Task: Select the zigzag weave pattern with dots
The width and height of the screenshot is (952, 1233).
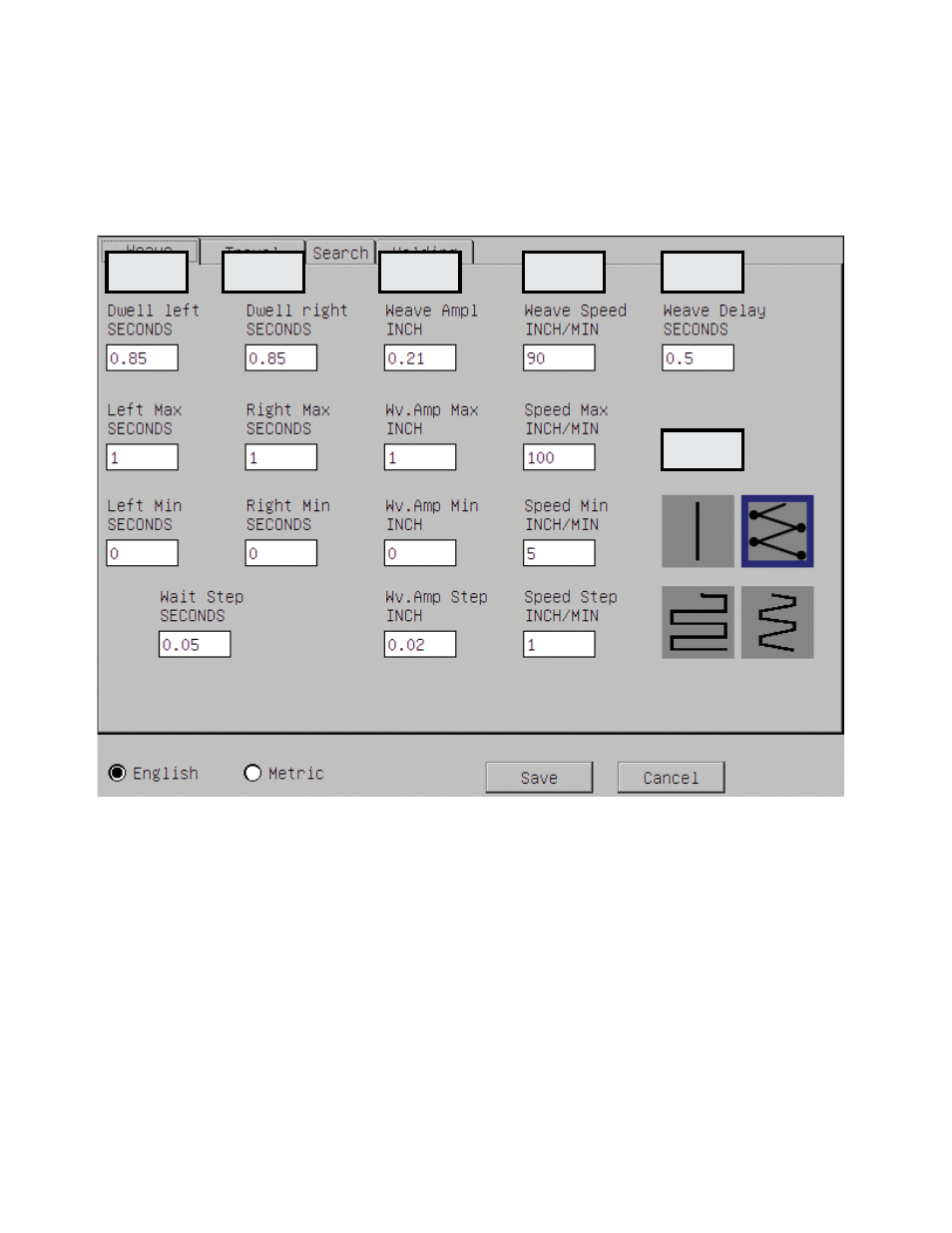Action: point(777,531)
